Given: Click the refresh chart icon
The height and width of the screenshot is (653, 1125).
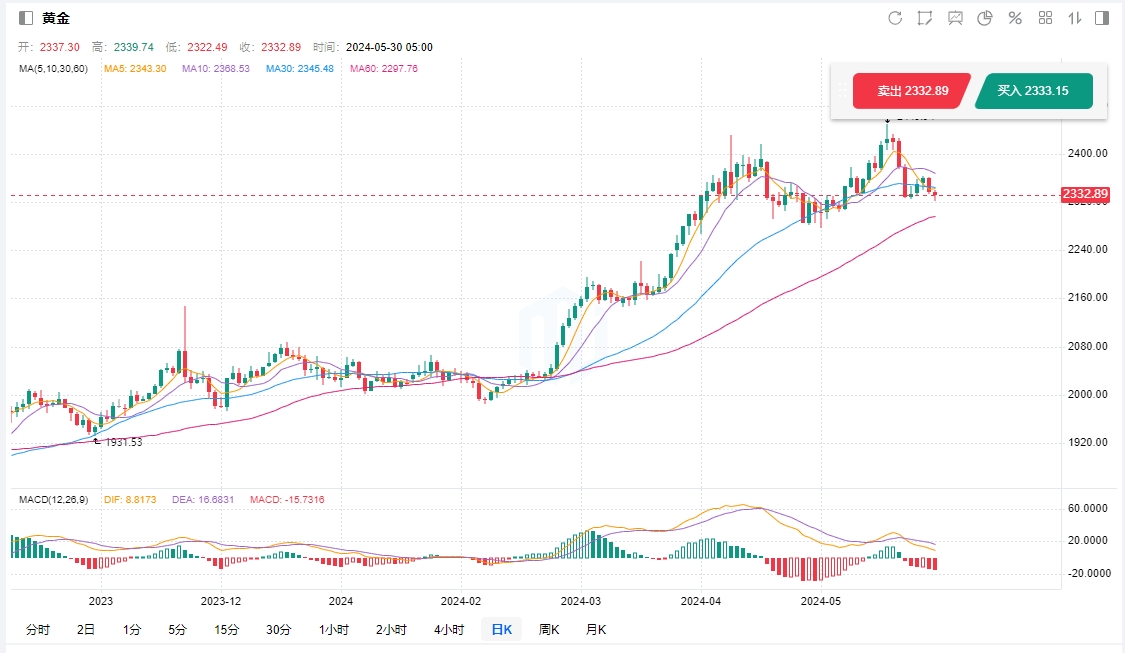Looking at the screenshot, I should click(895, 18).
